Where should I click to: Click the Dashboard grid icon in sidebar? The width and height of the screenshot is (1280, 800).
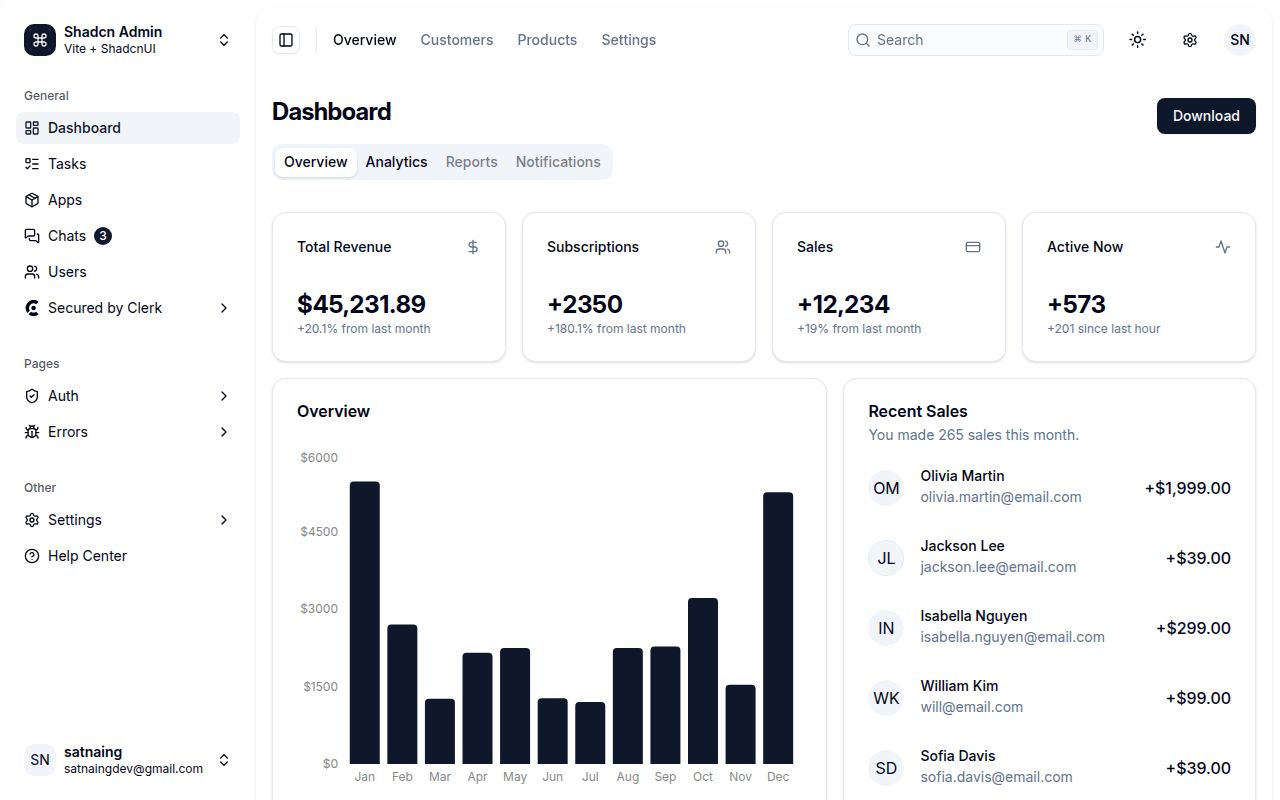(32, 128)
